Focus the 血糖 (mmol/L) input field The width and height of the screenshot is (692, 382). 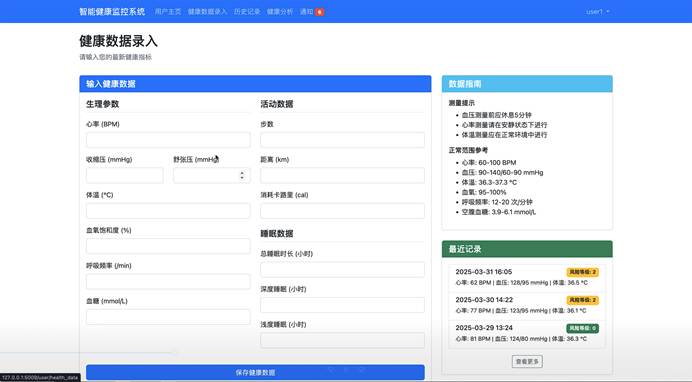point(168,317)
